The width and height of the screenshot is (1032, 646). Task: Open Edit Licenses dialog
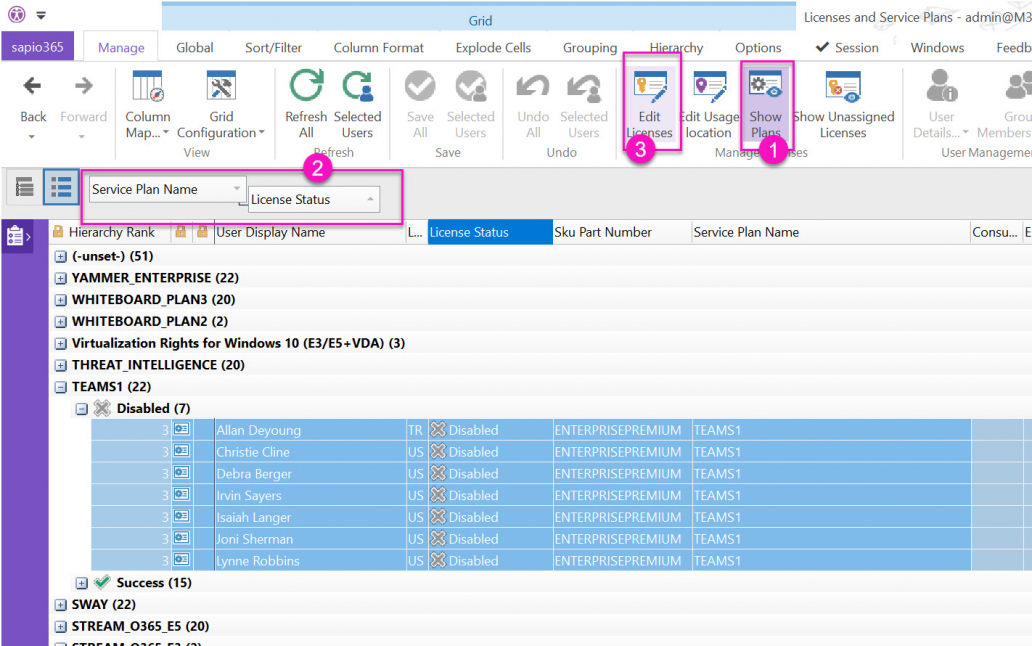tap(650, 105)
